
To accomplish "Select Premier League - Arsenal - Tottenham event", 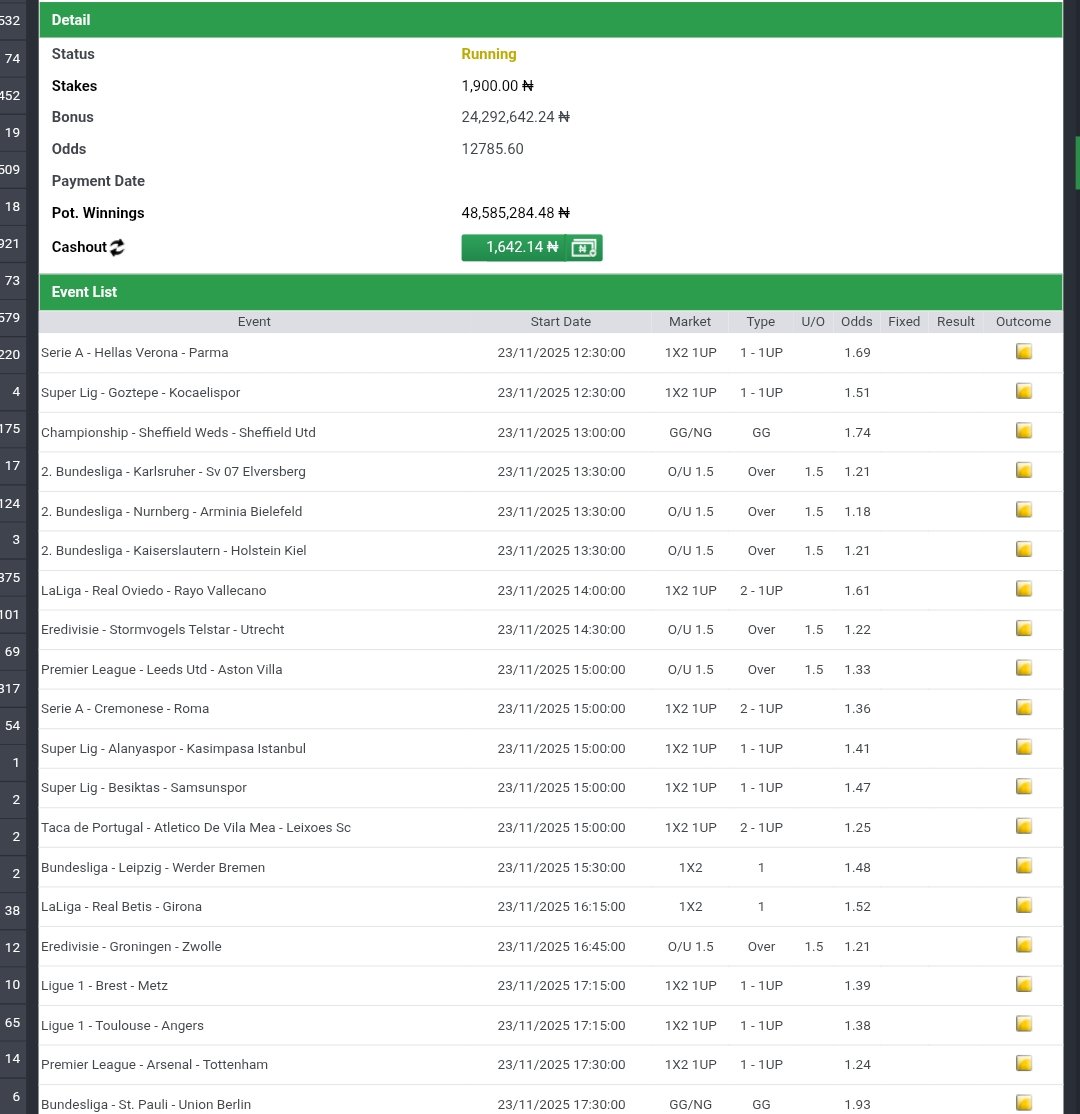I will [x=155, y=1064].
